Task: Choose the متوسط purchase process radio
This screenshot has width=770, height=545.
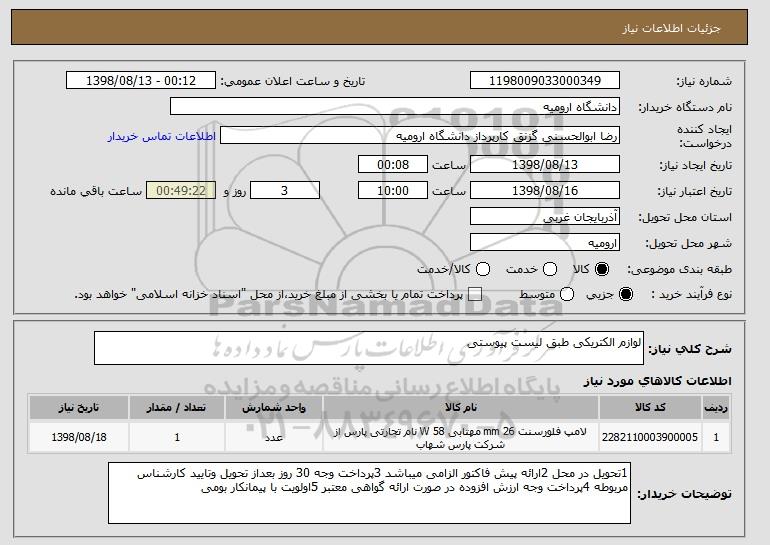Action: (567, 294)
